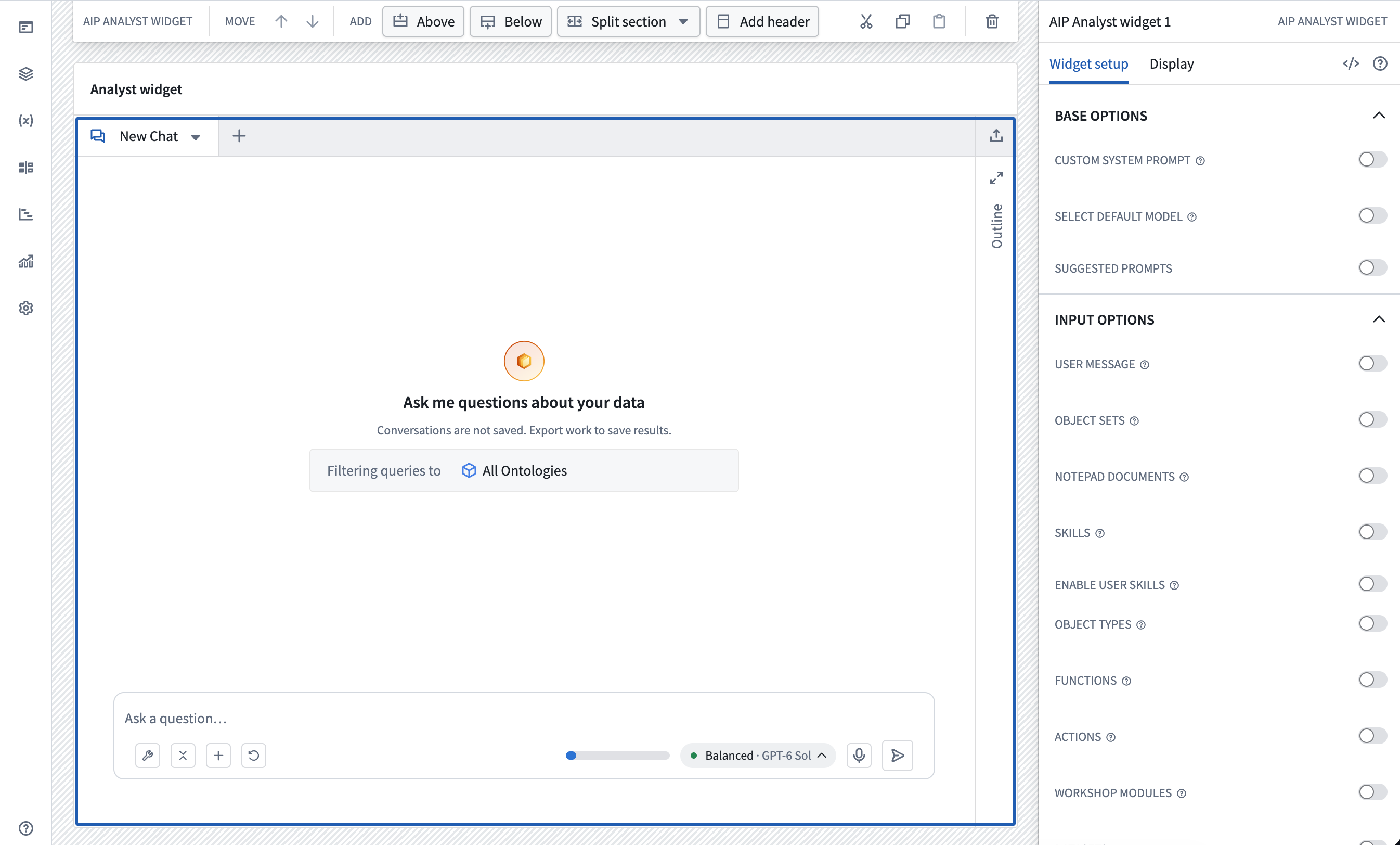Image resolution: width=1400 pixels, height=845 pixels.
Task: Collapse Input Options section
Action: click(1378, 319)
